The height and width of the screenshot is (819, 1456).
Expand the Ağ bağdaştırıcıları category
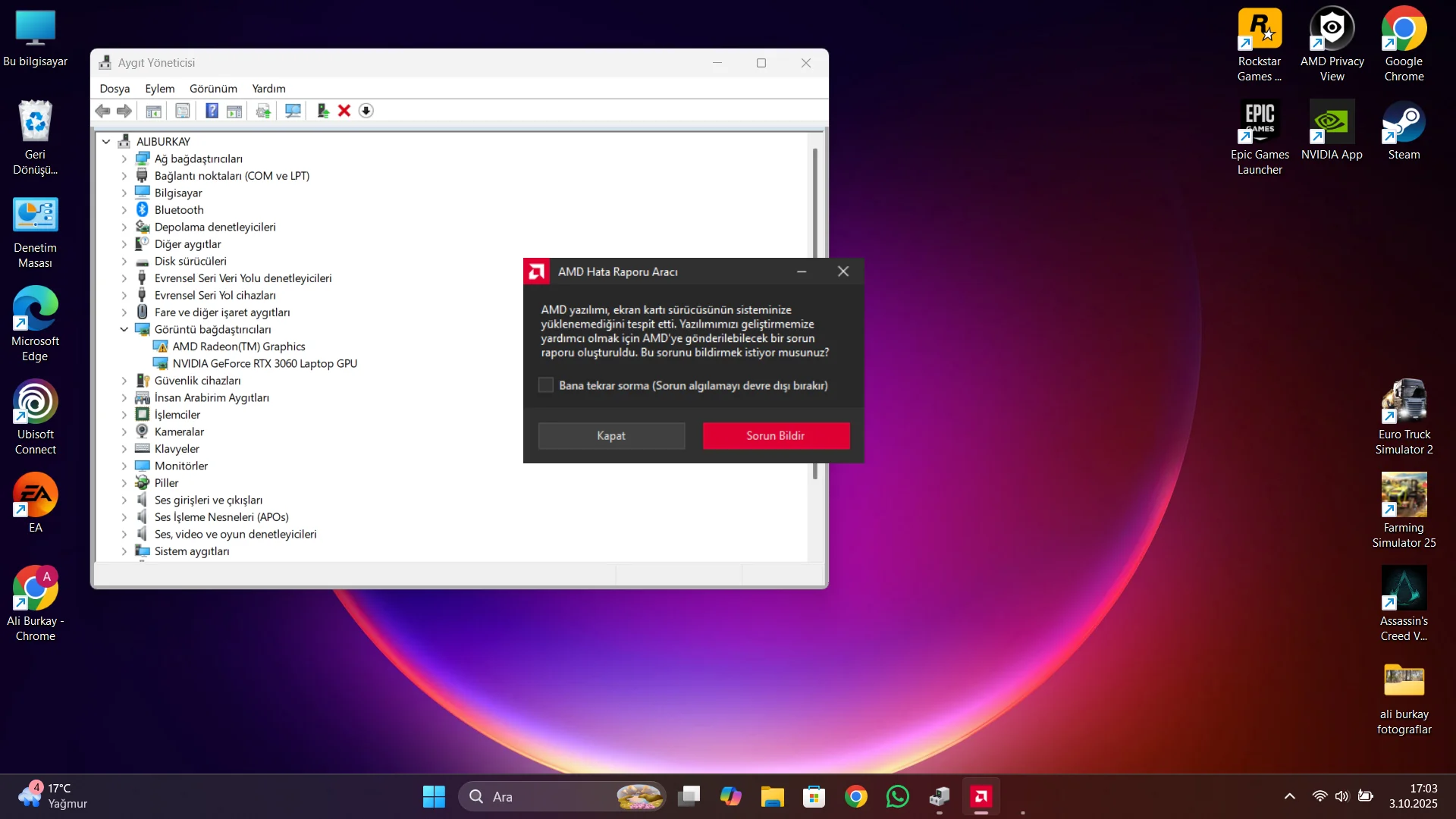click(124, 159)
